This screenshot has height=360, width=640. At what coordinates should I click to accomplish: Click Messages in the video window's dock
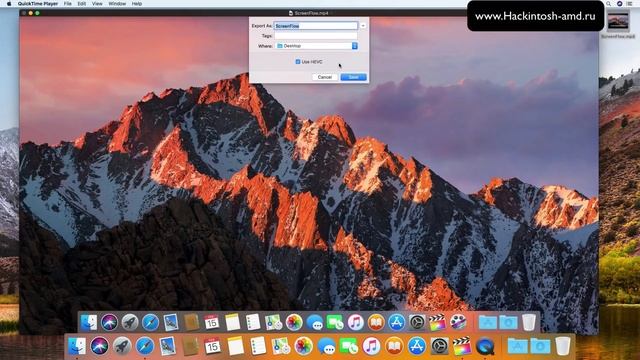(x=314, y=322)
